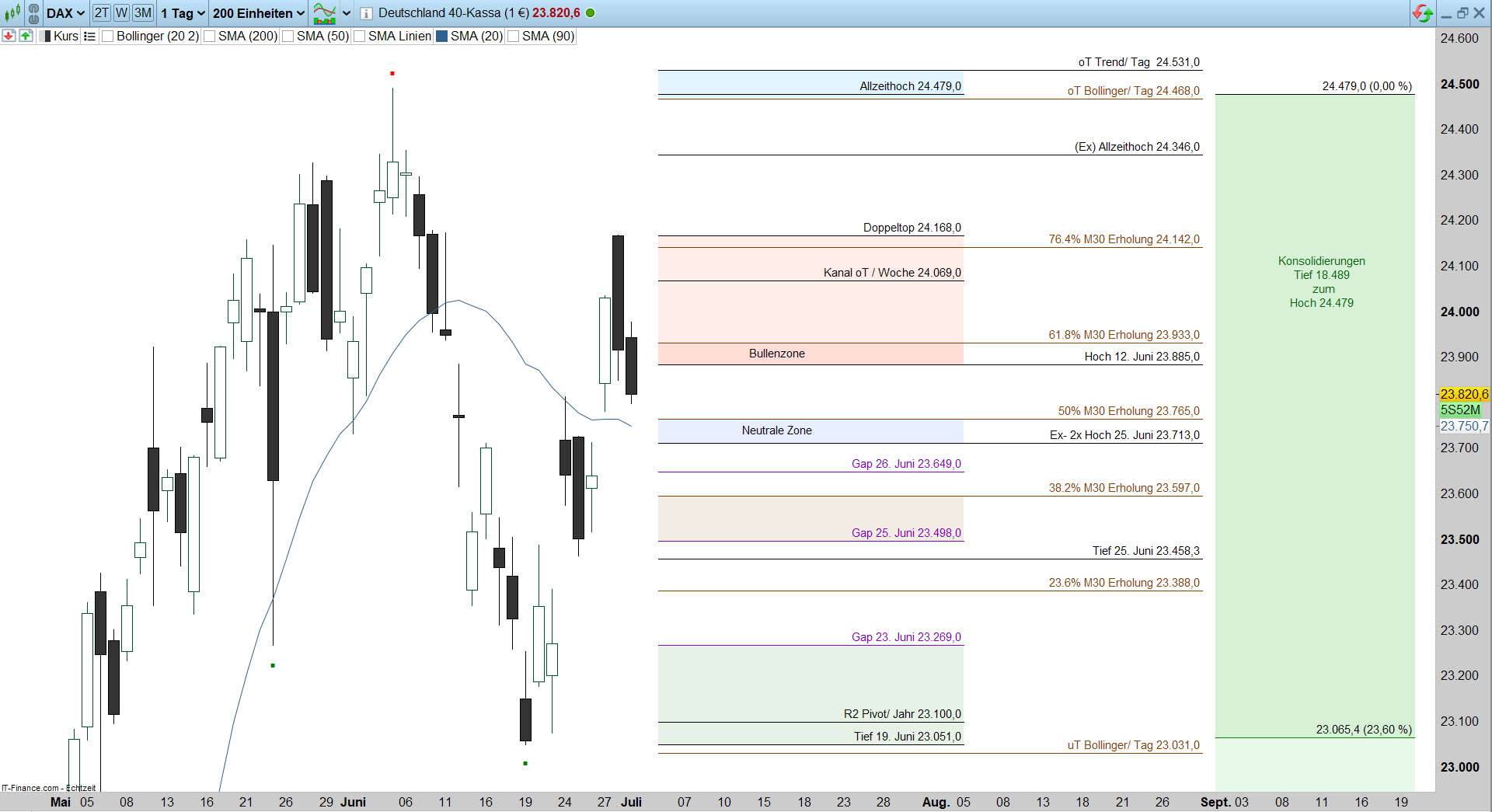Open the 1 Tag timeframe dropdown
This screenshot has height=812, width=1492.
click(183, 13)
